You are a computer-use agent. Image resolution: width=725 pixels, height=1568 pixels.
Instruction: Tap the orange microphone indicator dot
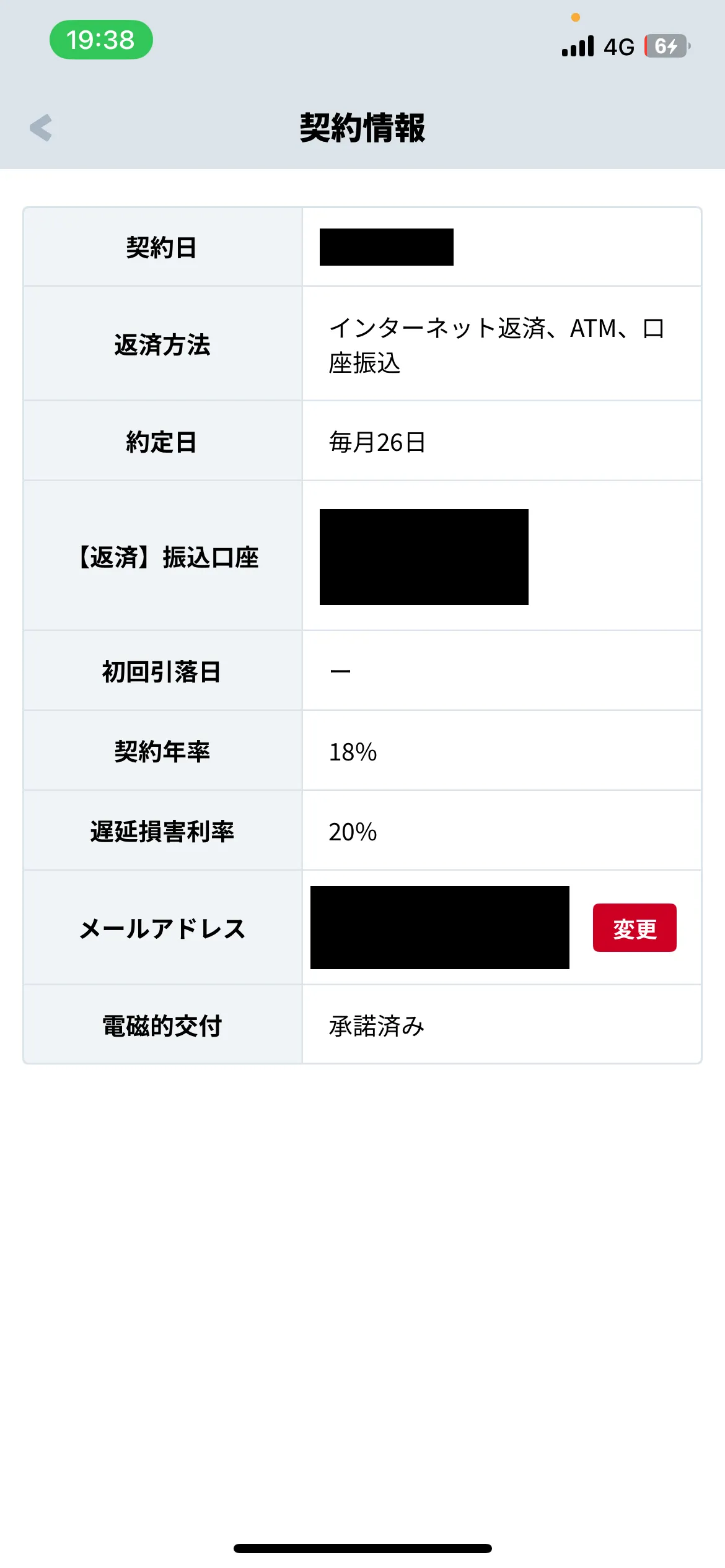point(576,17)
